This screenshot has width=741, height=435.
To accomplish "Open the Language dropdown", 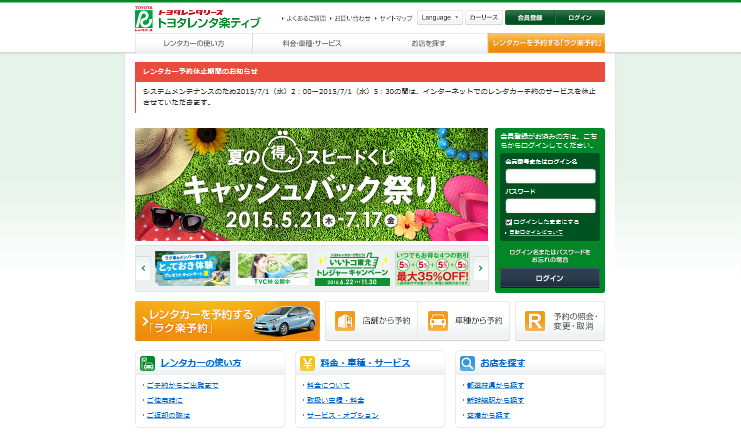I will coord(440,17).
